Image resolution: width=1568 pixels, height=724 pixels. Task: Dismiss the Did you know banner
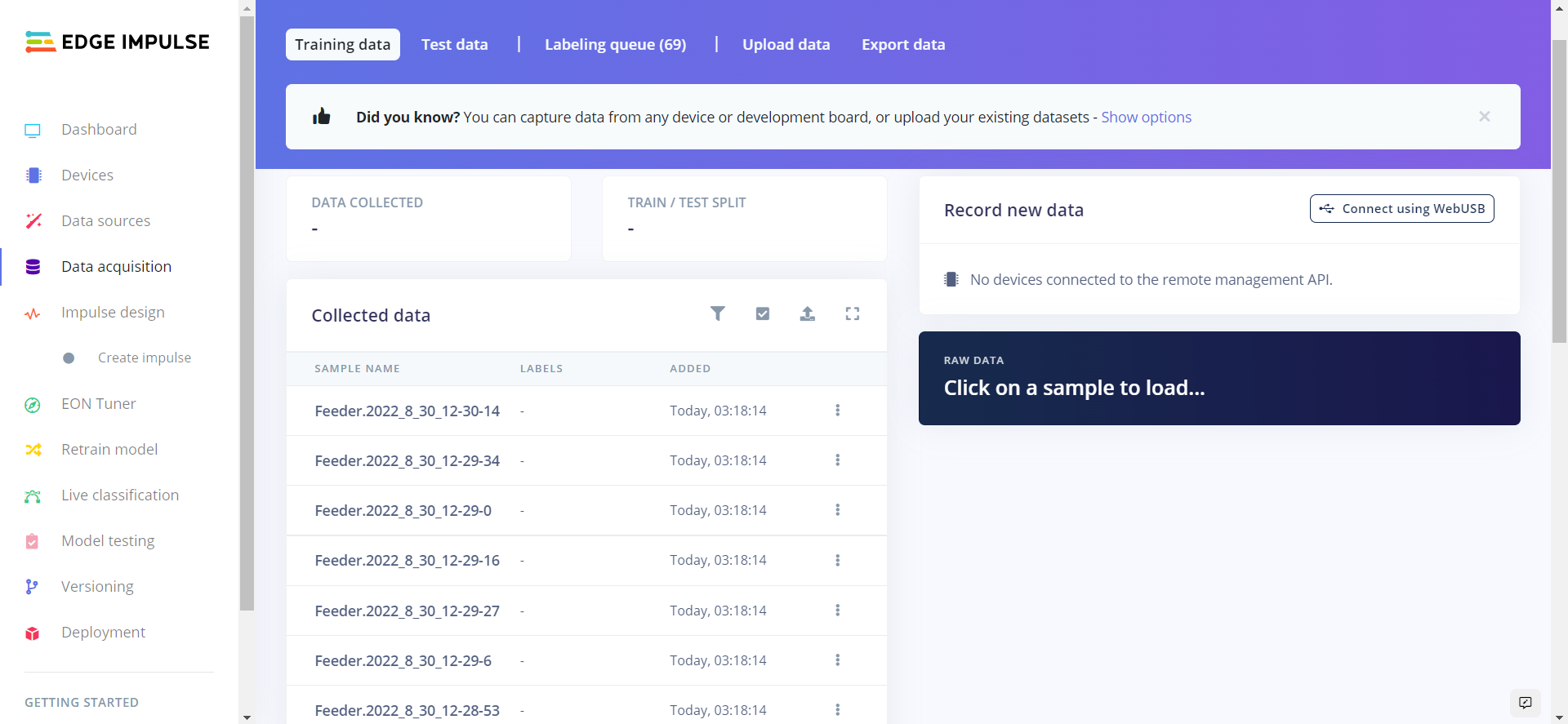[x=1484, y=117]
